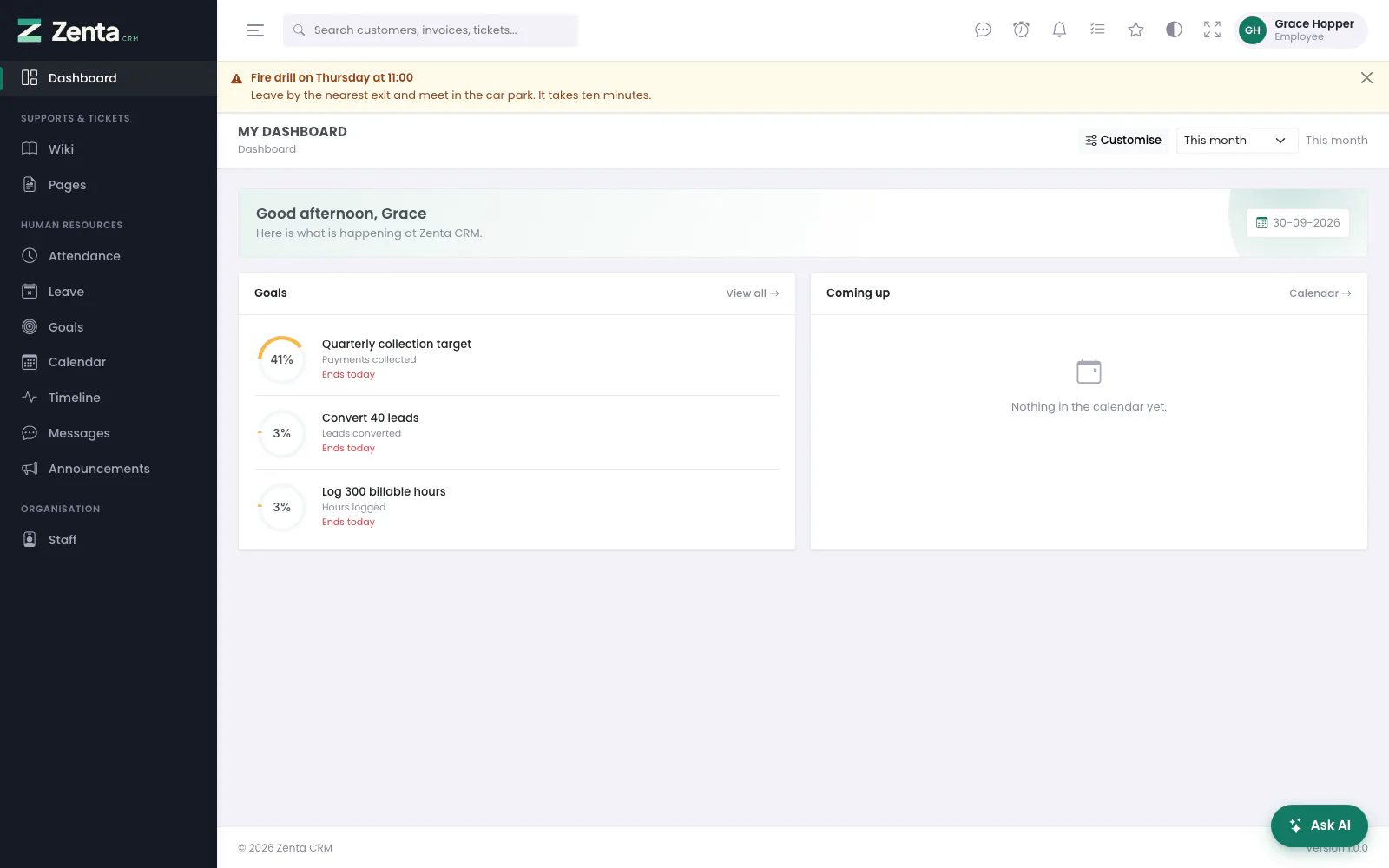
Task: Click the Customise dashboard button
Action: 1123,141
